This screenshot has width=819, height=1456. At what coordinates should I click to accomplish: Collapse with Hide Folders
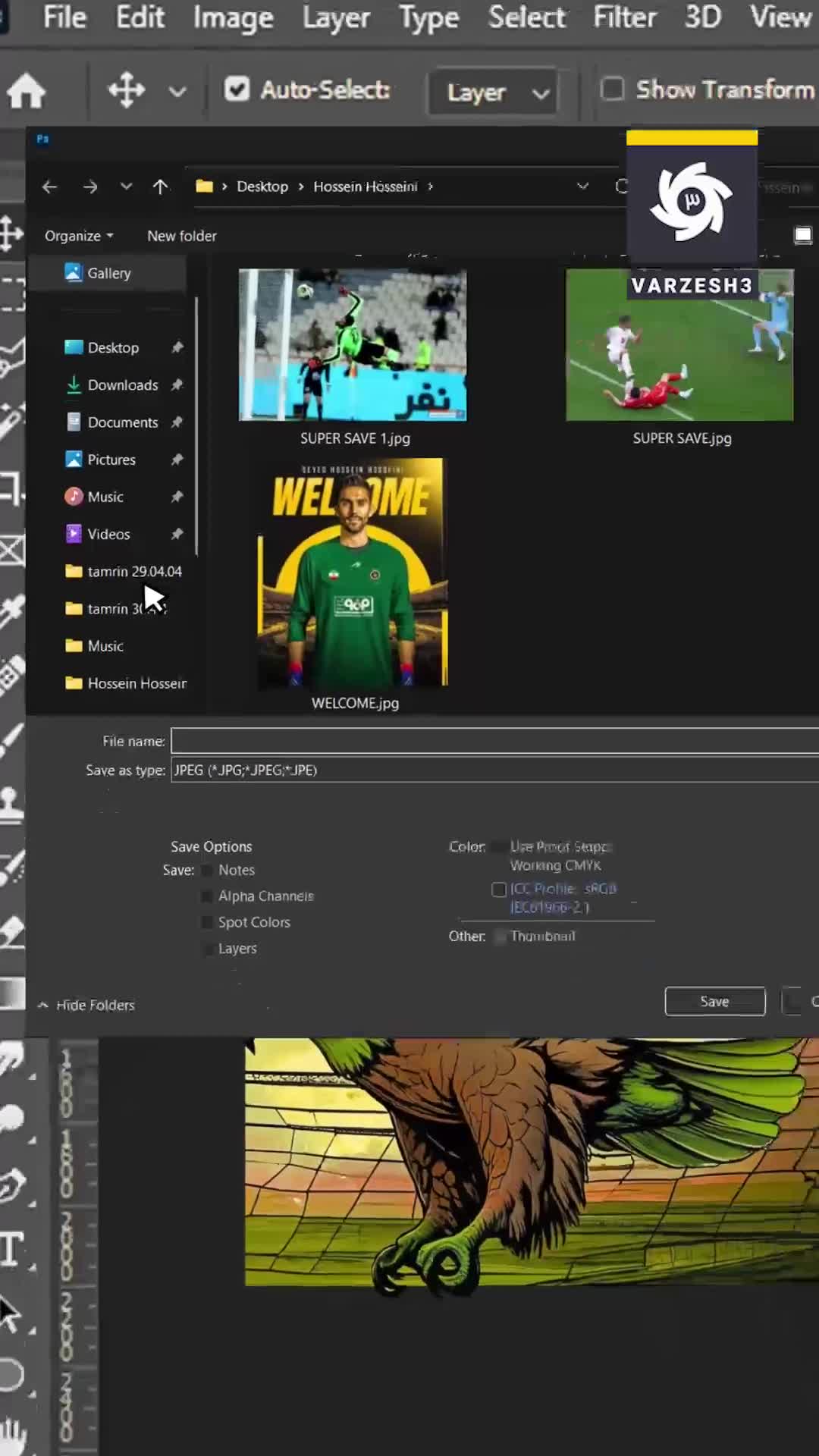click(86, 1005)
